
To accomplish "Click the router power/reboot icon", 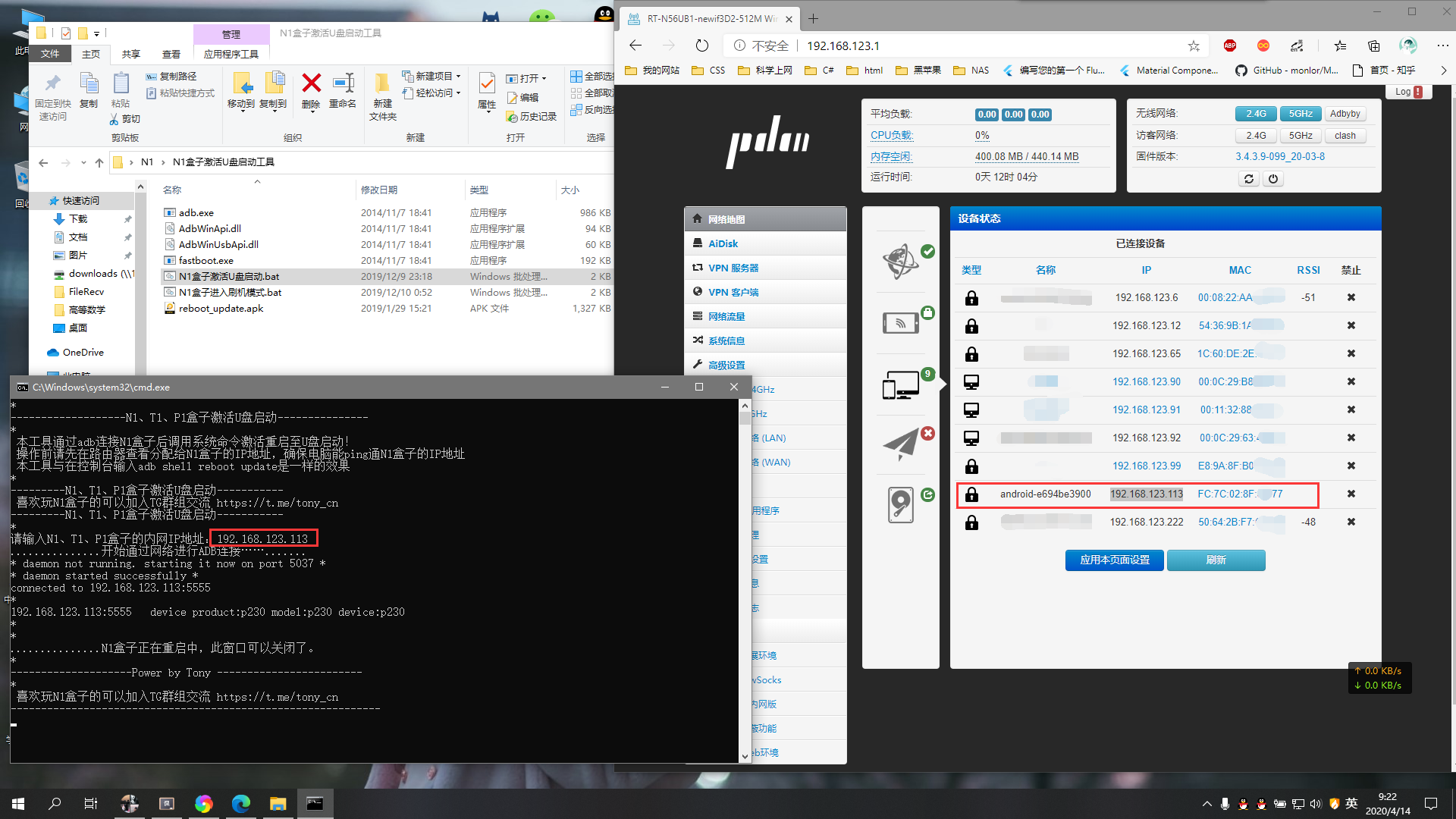I will coord(1273,179).
